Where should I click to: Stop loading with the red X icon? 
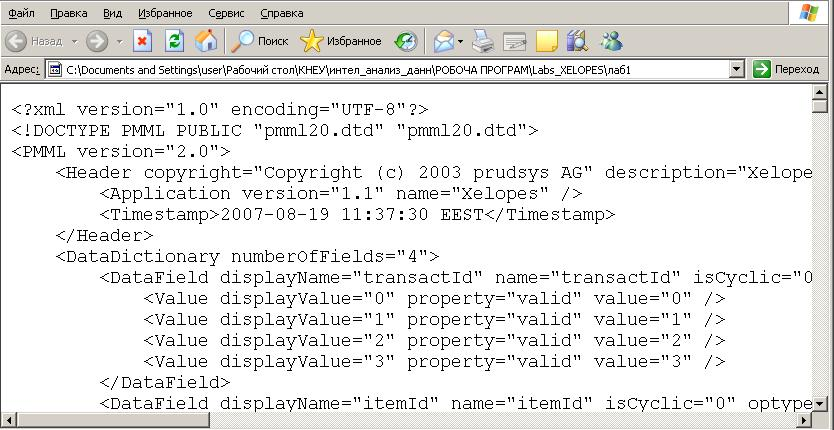[x=143, y=41]
